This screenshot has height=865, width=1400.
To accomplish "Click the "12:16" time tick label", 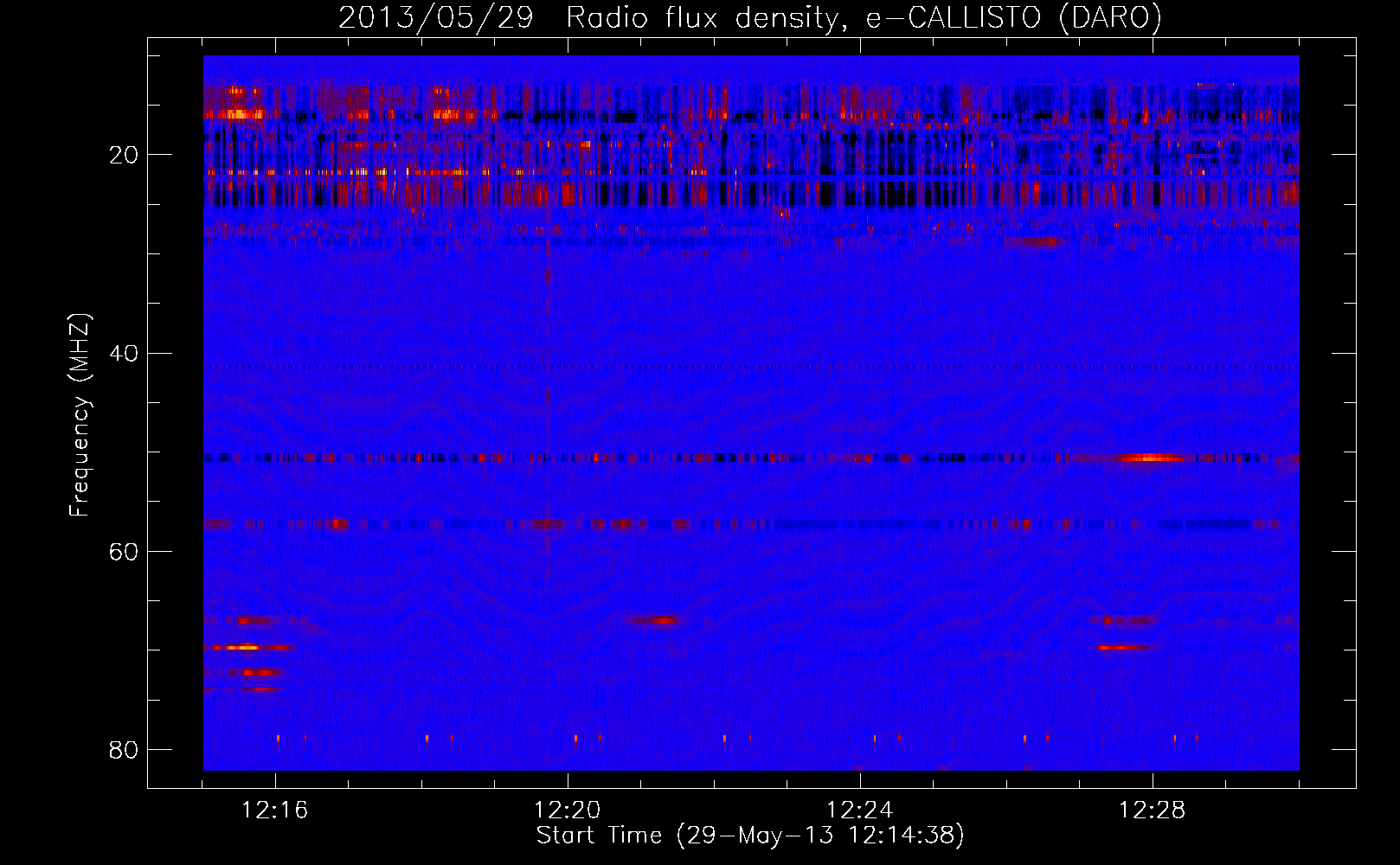I will tap(275, 810).
